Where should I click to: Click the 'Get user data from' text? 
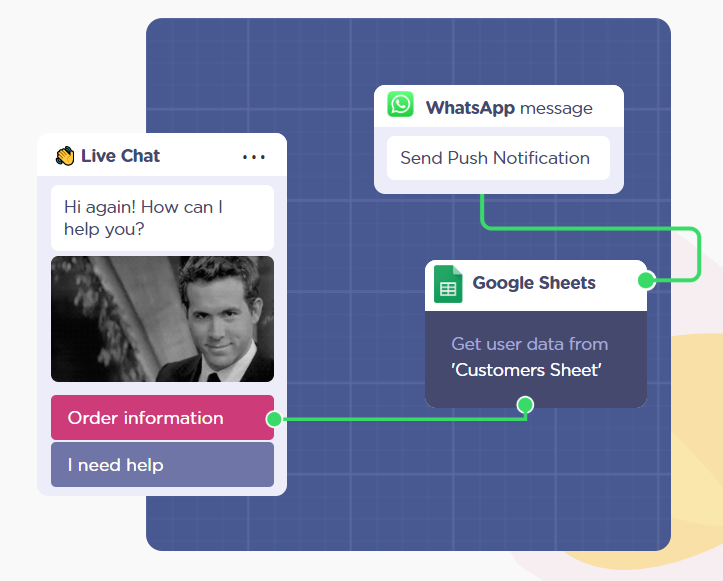point(530,344)
